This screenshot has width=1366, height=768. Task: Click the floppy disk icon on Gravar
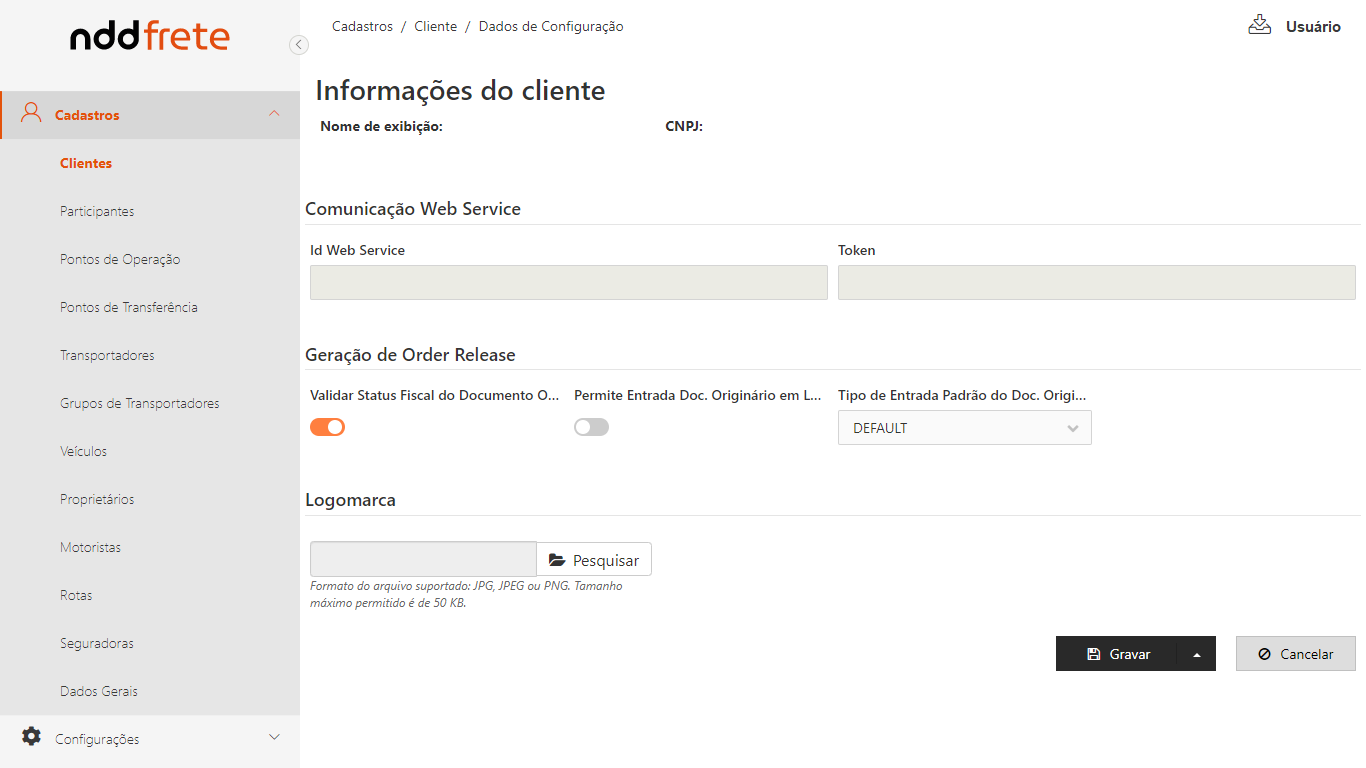[x=1093, y=654]
